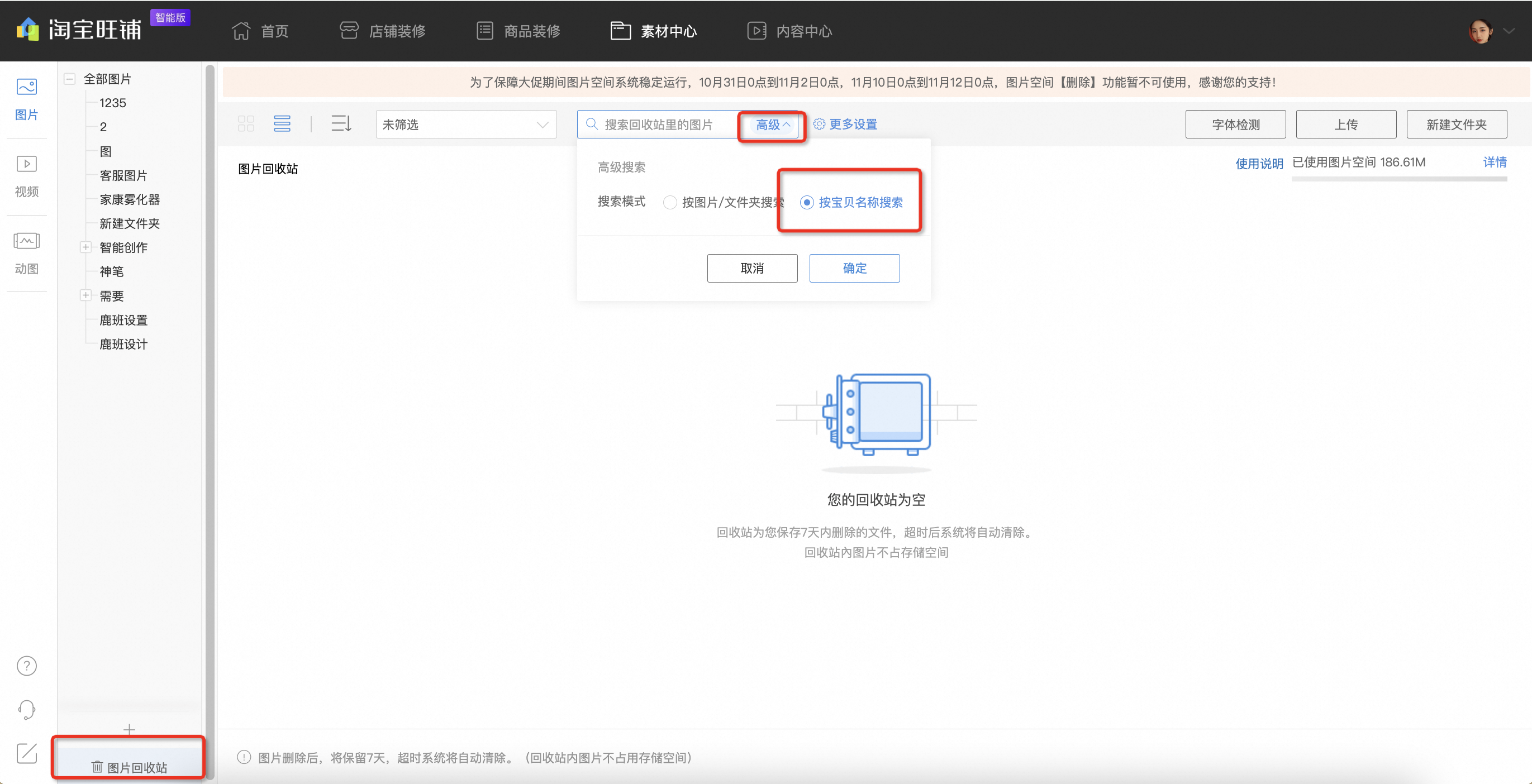Click the plus icon to add folder

click(129, 729)
